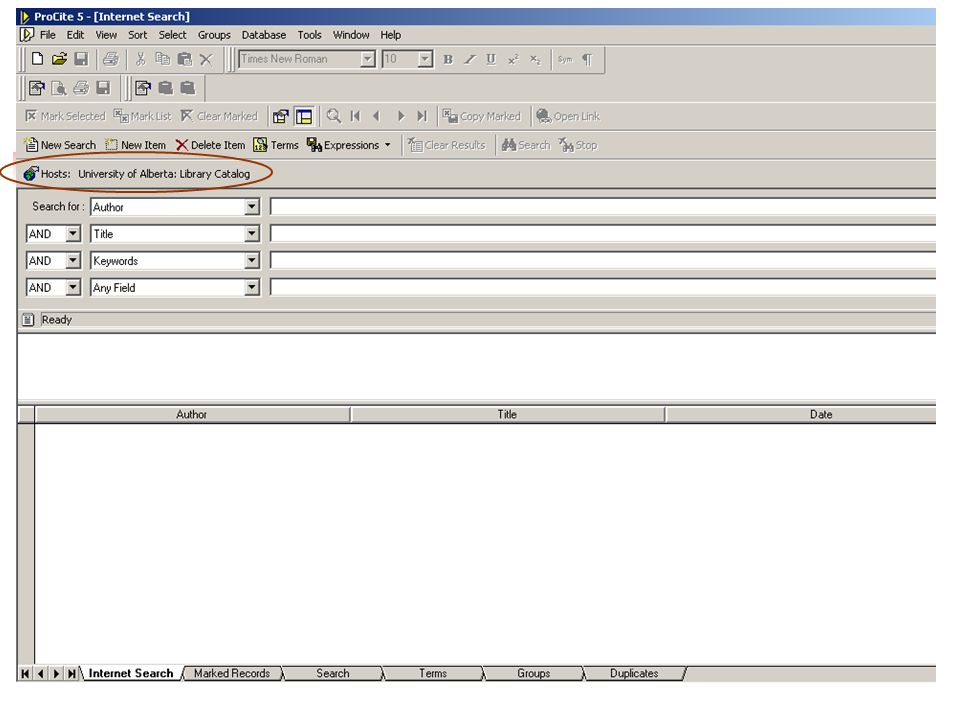The width and height of the screenshot is (960, 720).
Task: Click the Paste clipboard icon
Action: pyautogui.click(x=184, y=59)
